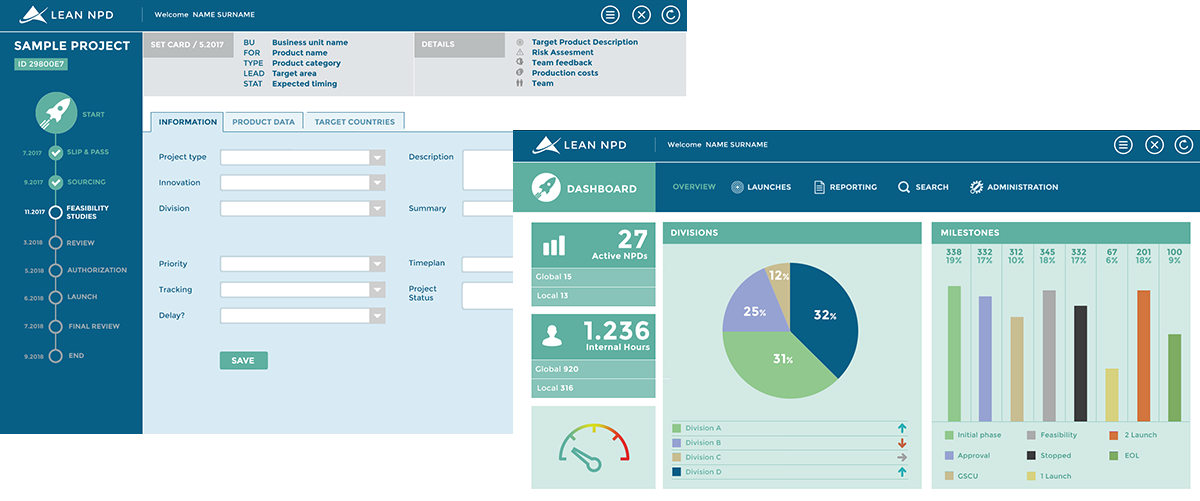Click the Sourcing completed checkmark
This screenshot has height=501, width=1200.
click(x=56, y=183)
